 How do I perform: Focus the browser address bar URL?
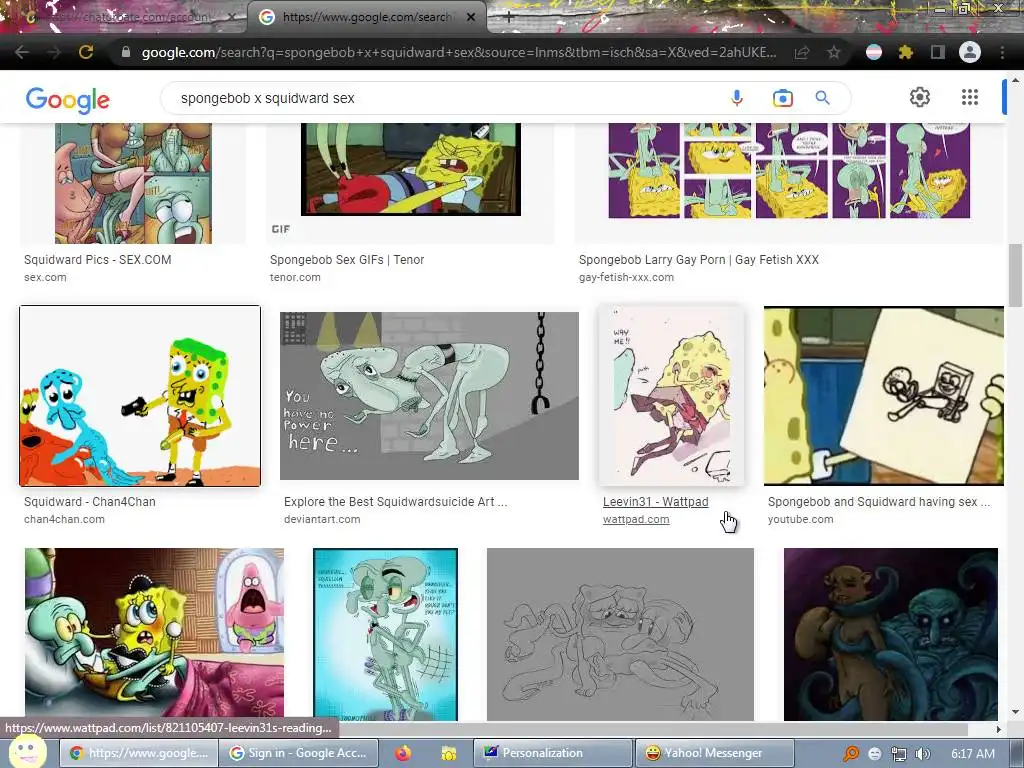tap(458, 52)
